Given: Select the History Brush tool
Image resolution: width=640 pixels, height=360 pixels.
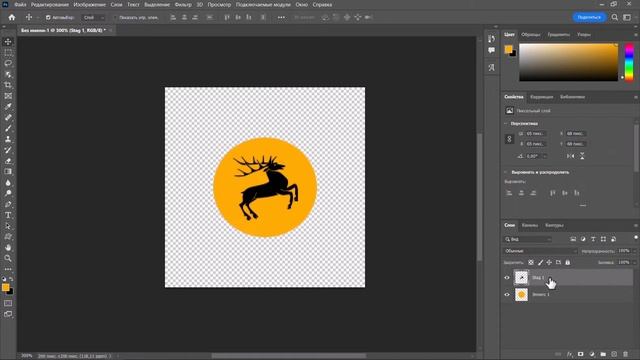Looking at the screenshot, I should (8, 150).
